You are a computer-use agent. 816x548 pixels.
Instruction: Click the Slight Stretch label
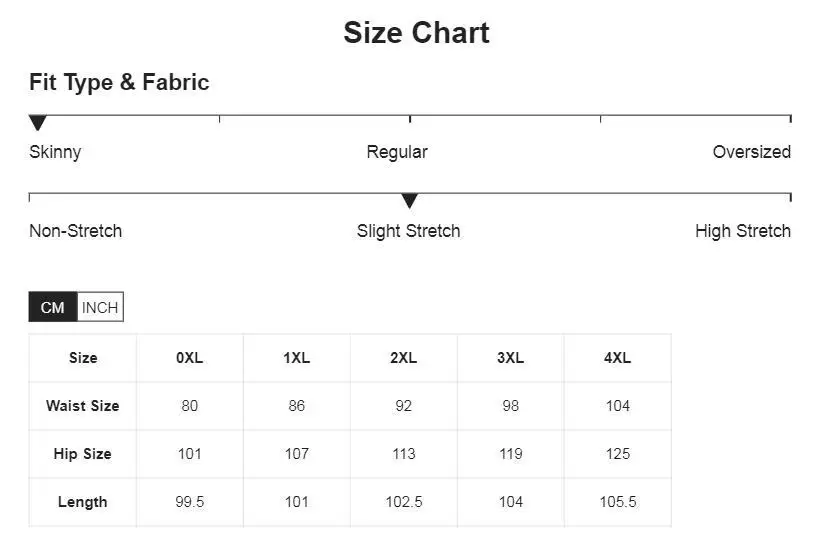coord(408,231)
